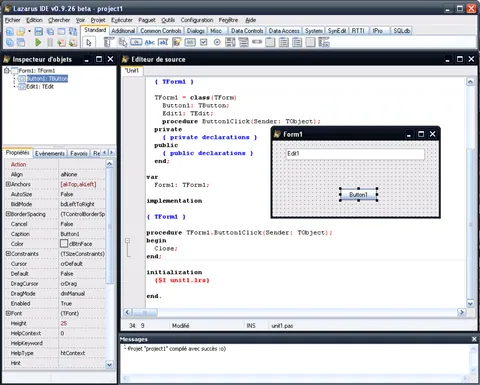Pick the TPopupMenu component icon
This screenshot has height=385, width=480.
123,42
